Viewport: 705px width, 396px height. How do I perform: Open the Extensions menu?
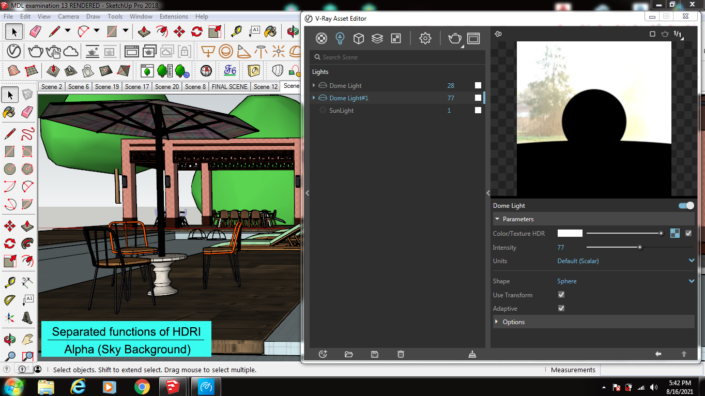(174, 16)
